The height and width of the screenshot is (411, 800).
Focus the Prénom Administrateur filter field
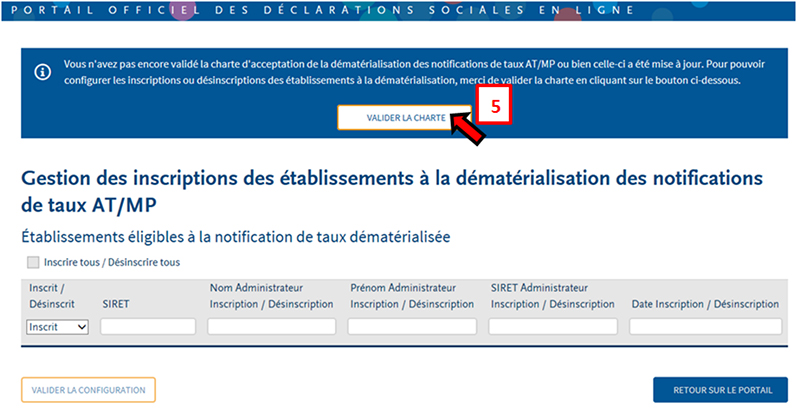pyautogui.click(x=412, y=326)
